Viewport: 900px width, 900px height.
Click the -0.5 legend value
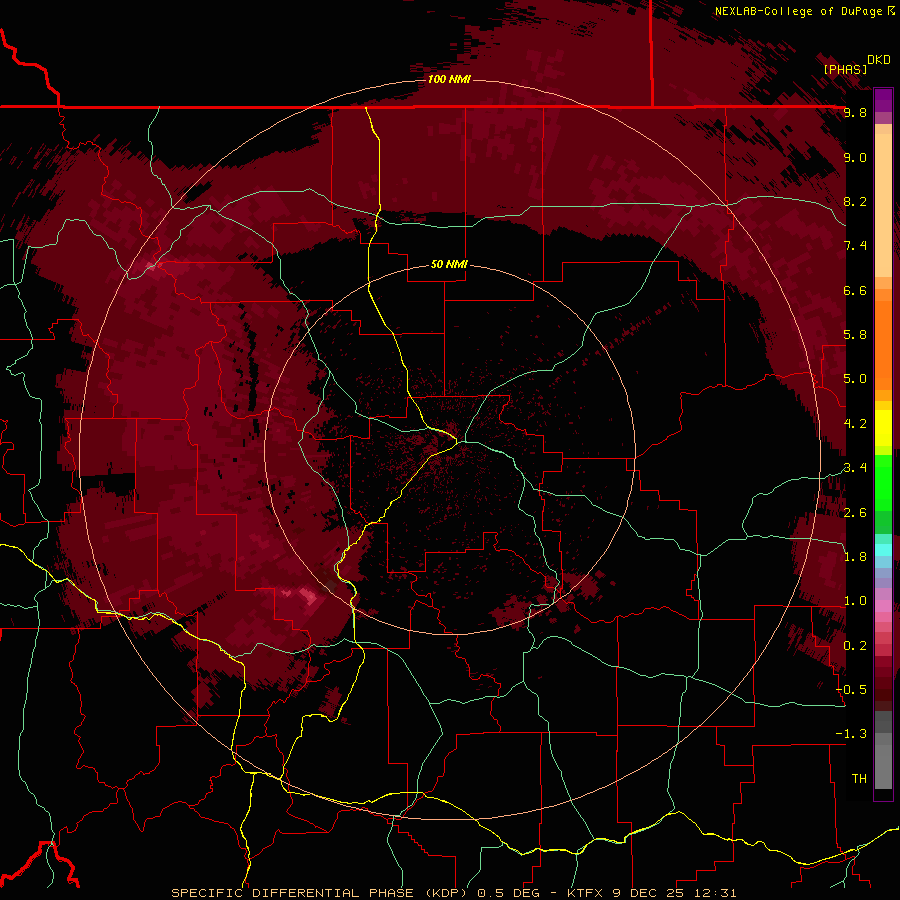(851, 690)
